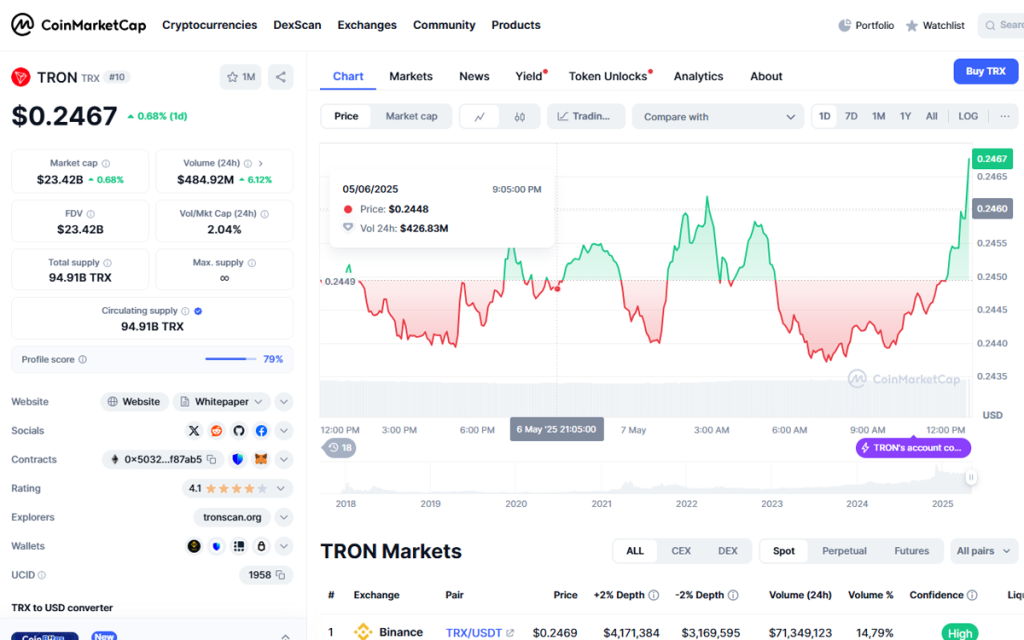Switch to the Markets tab
Image resolution: width=1024 pixels, height=640 pixels.
[411, 76]
